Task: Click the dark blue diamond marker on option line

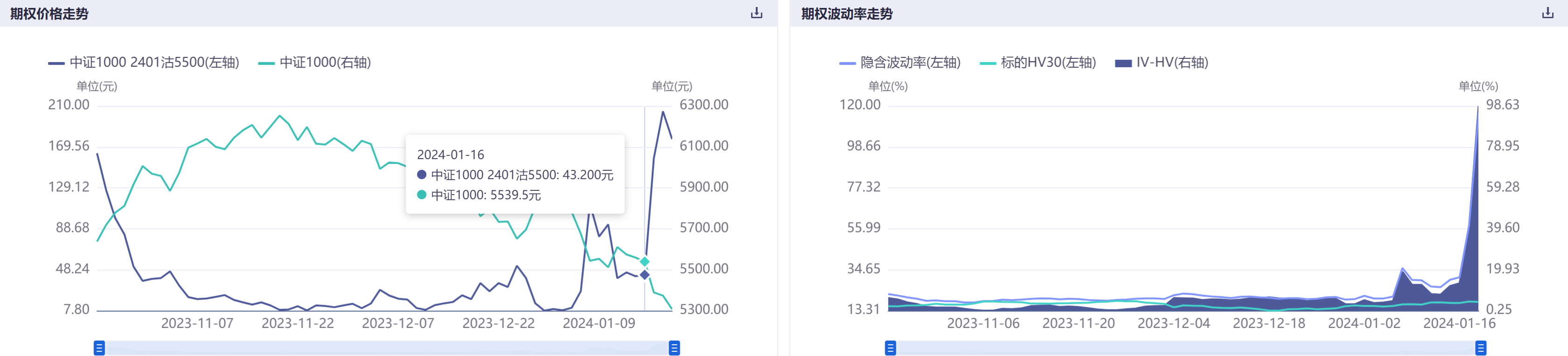Action: pos(645,275)
